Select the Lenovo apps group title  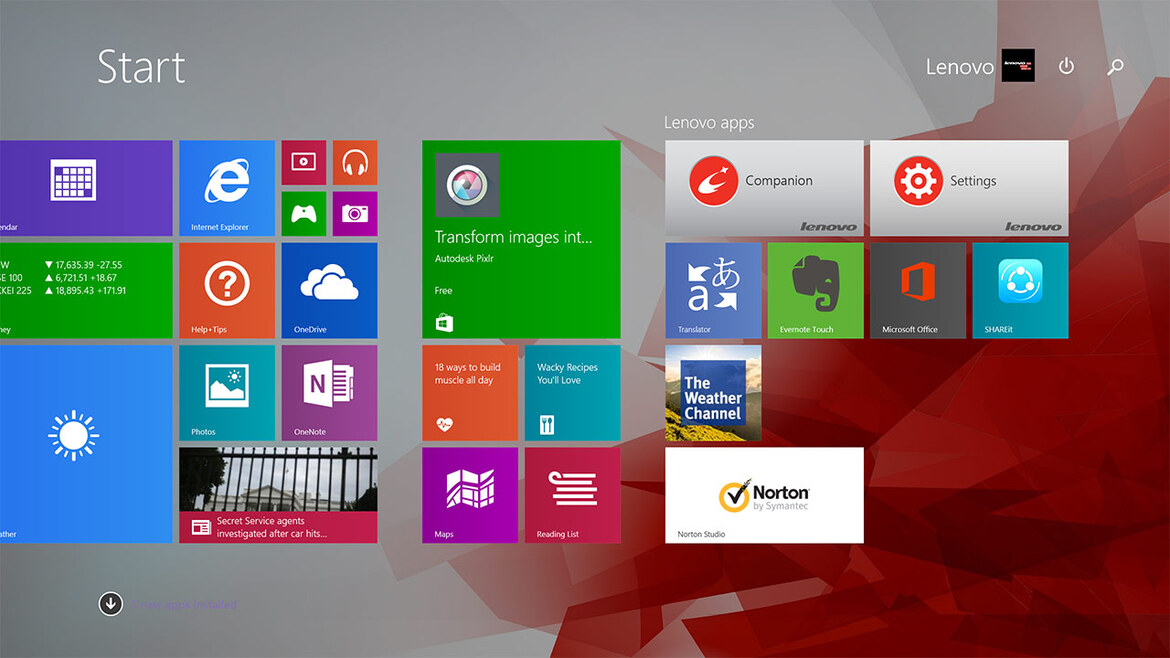coord(709,122)
